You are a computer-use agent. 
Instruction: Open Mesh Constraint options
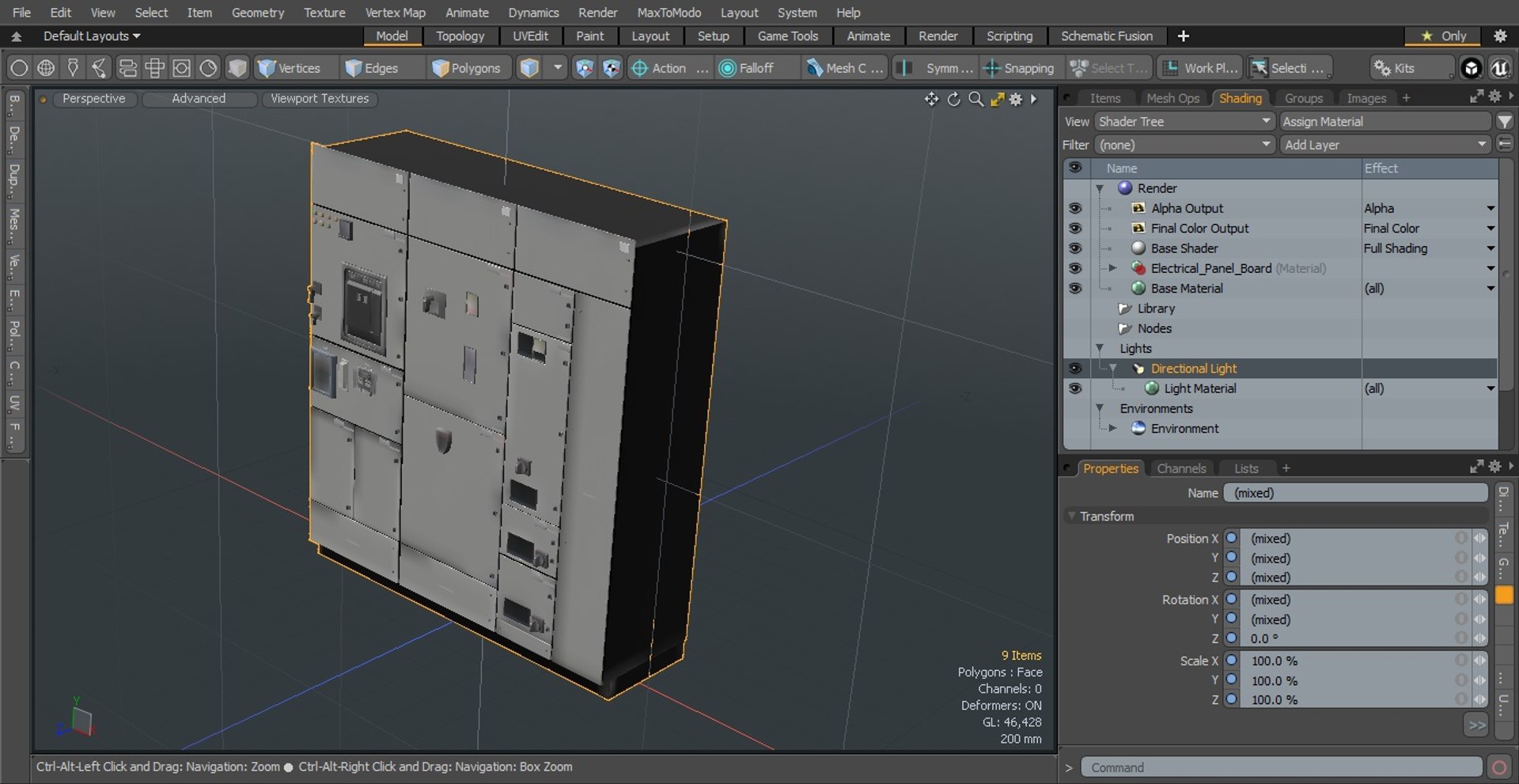(844, 68)
